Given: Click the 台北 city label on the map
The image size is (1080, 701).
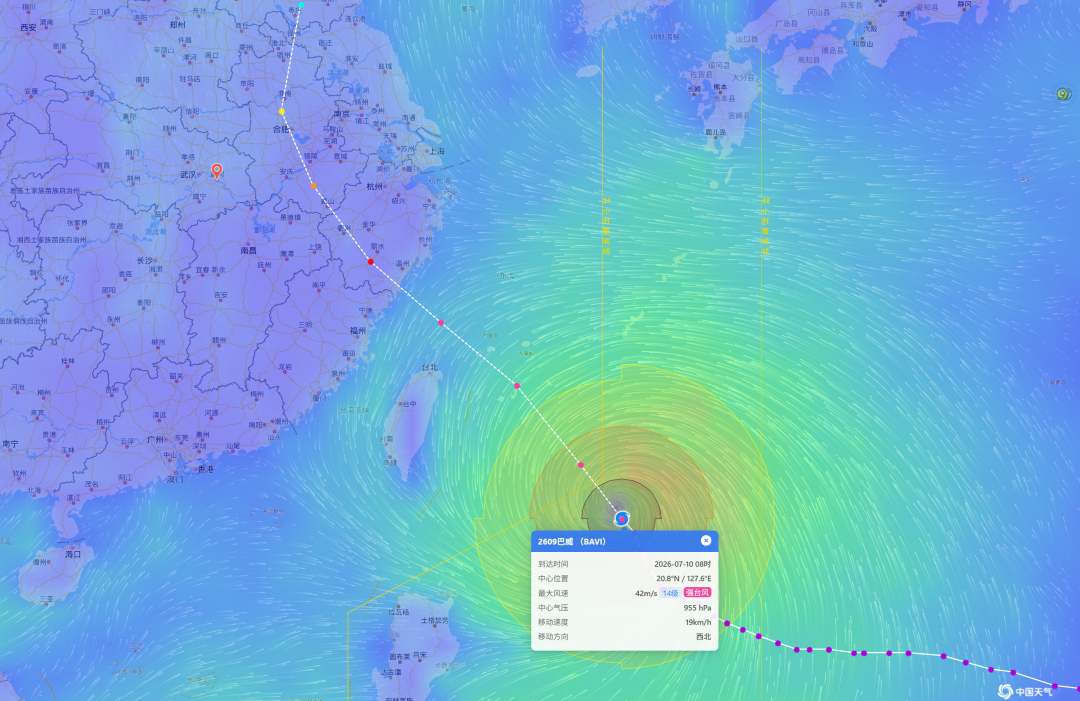Looking at the screenshot, I should click(429, 367).
